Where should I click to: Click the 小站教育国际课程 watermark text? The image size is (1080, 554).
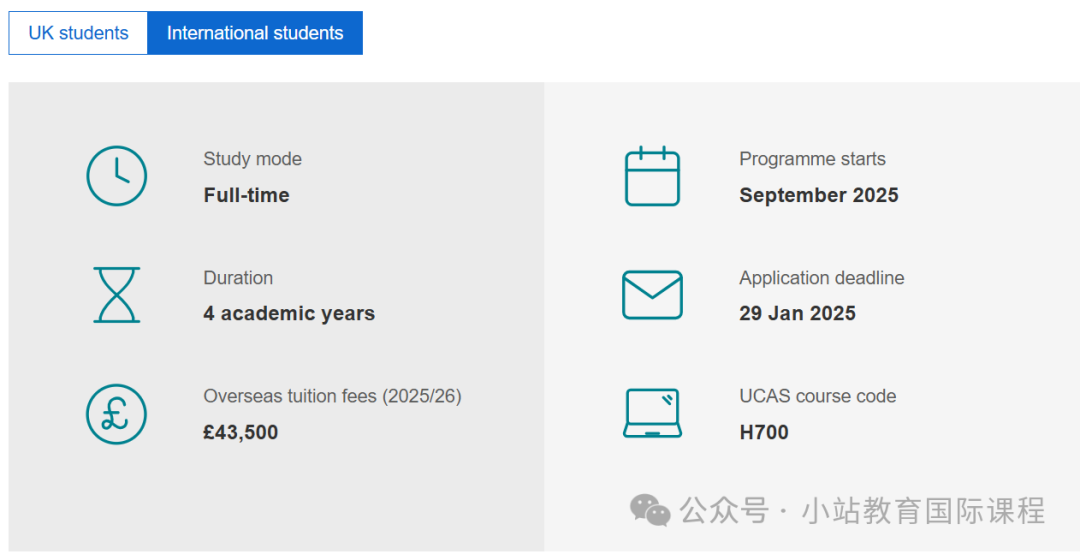[x=923, y=511]
